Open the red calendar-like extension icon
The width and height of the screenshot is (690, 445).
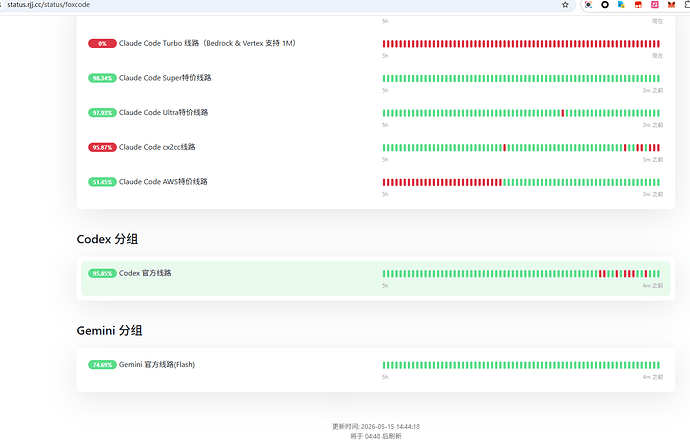coord(638,5)
